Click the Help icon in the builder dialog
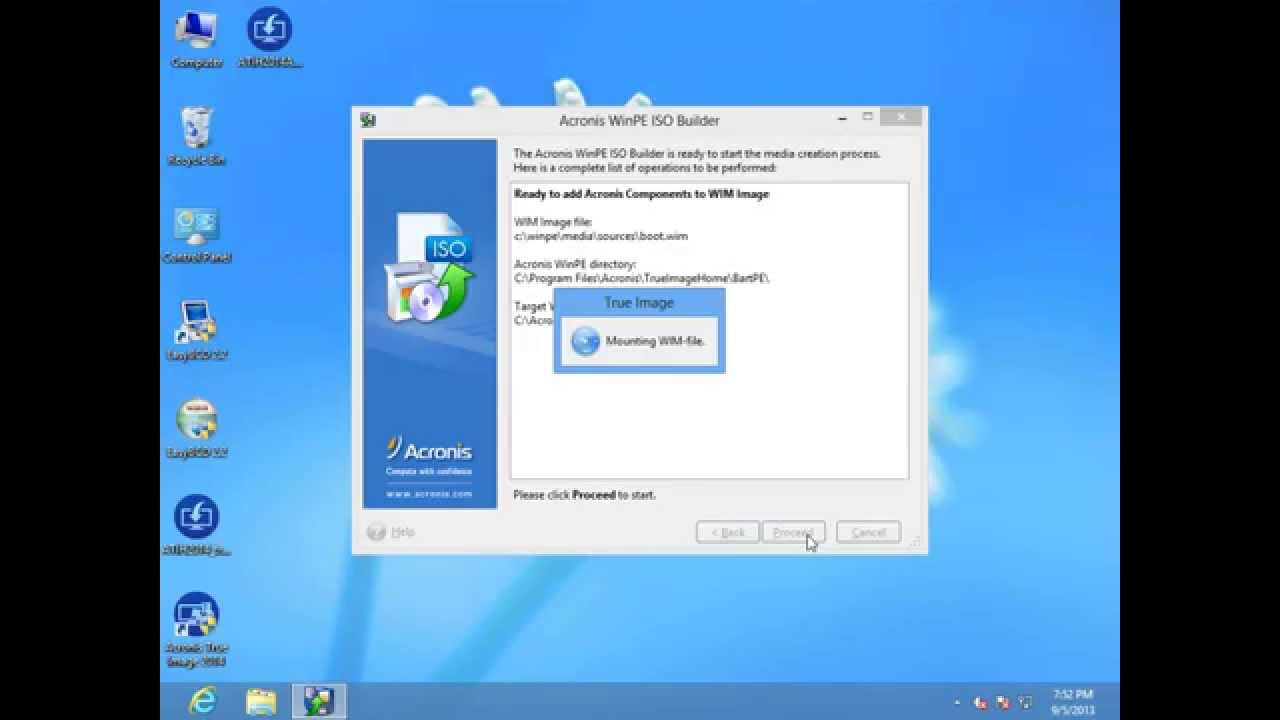The width and height of the screenshot is (1280, 720). pyautogui.click(x=376, y=532)
